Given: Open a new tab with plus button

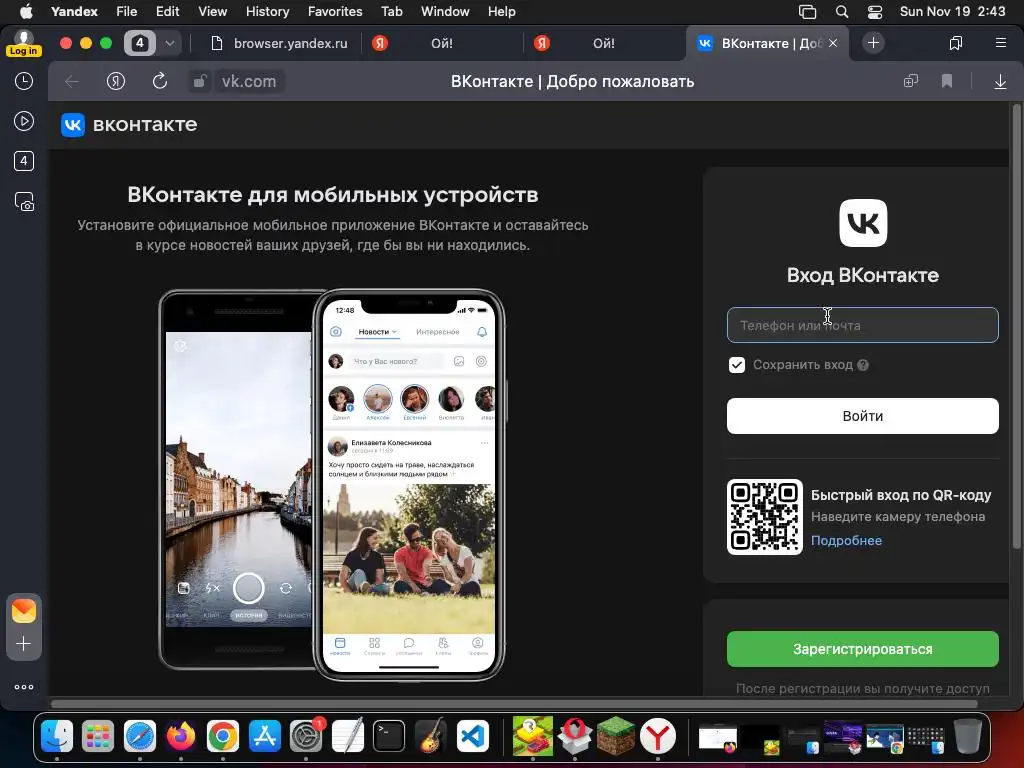Looking at the screenshot, I should (873, 43).
